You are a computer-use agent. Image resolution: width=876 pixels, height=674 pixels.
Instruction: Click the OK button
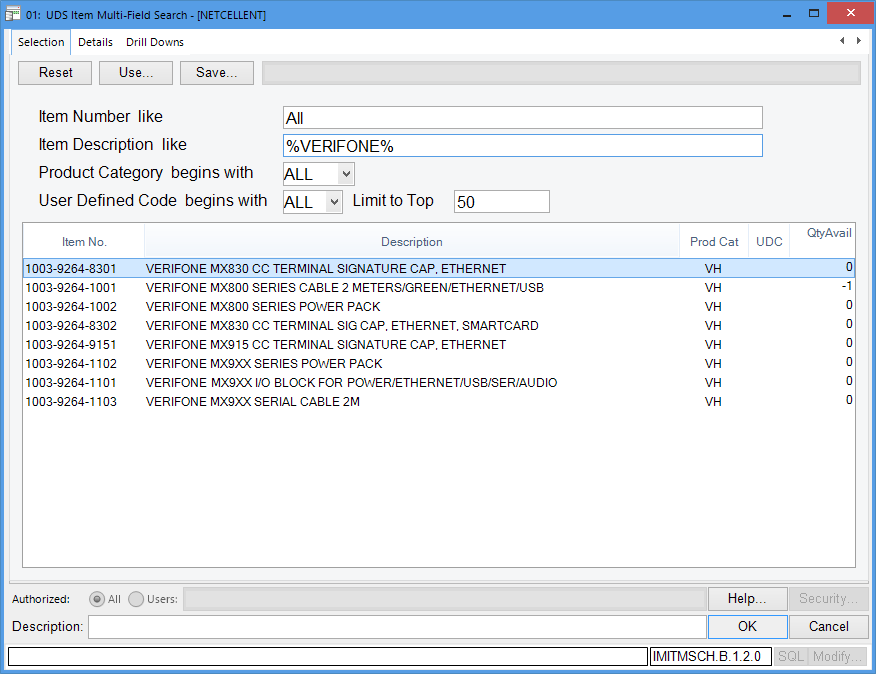748,626
